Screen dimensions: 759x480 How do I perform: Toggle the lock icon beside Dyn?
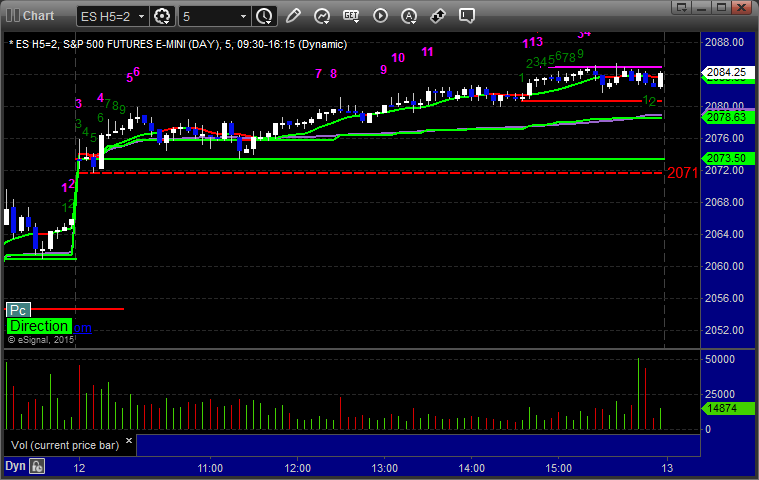[37, 466]
